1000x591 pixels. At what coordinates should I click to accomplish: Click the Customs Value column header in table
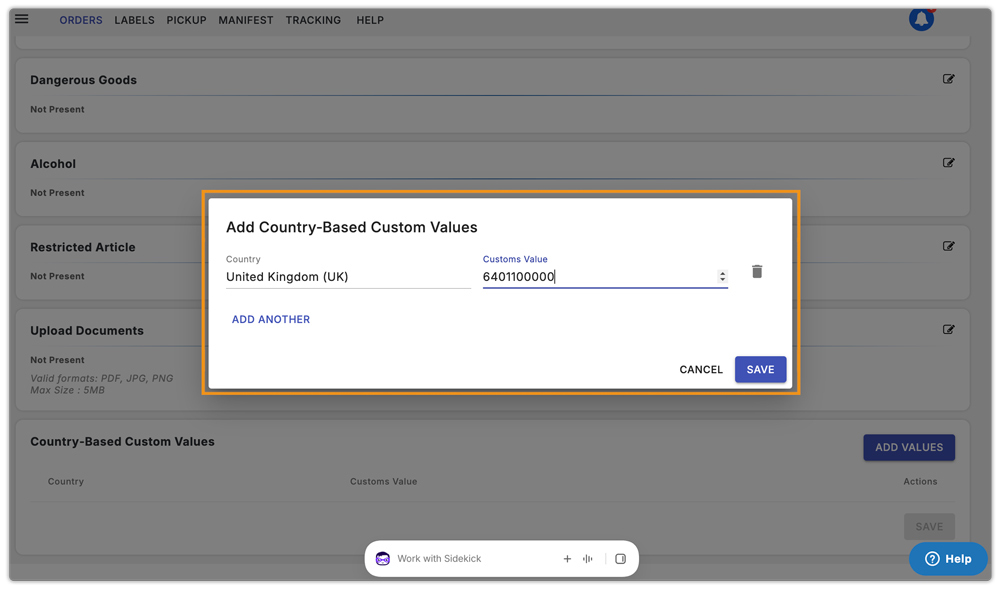click(383, 481)
